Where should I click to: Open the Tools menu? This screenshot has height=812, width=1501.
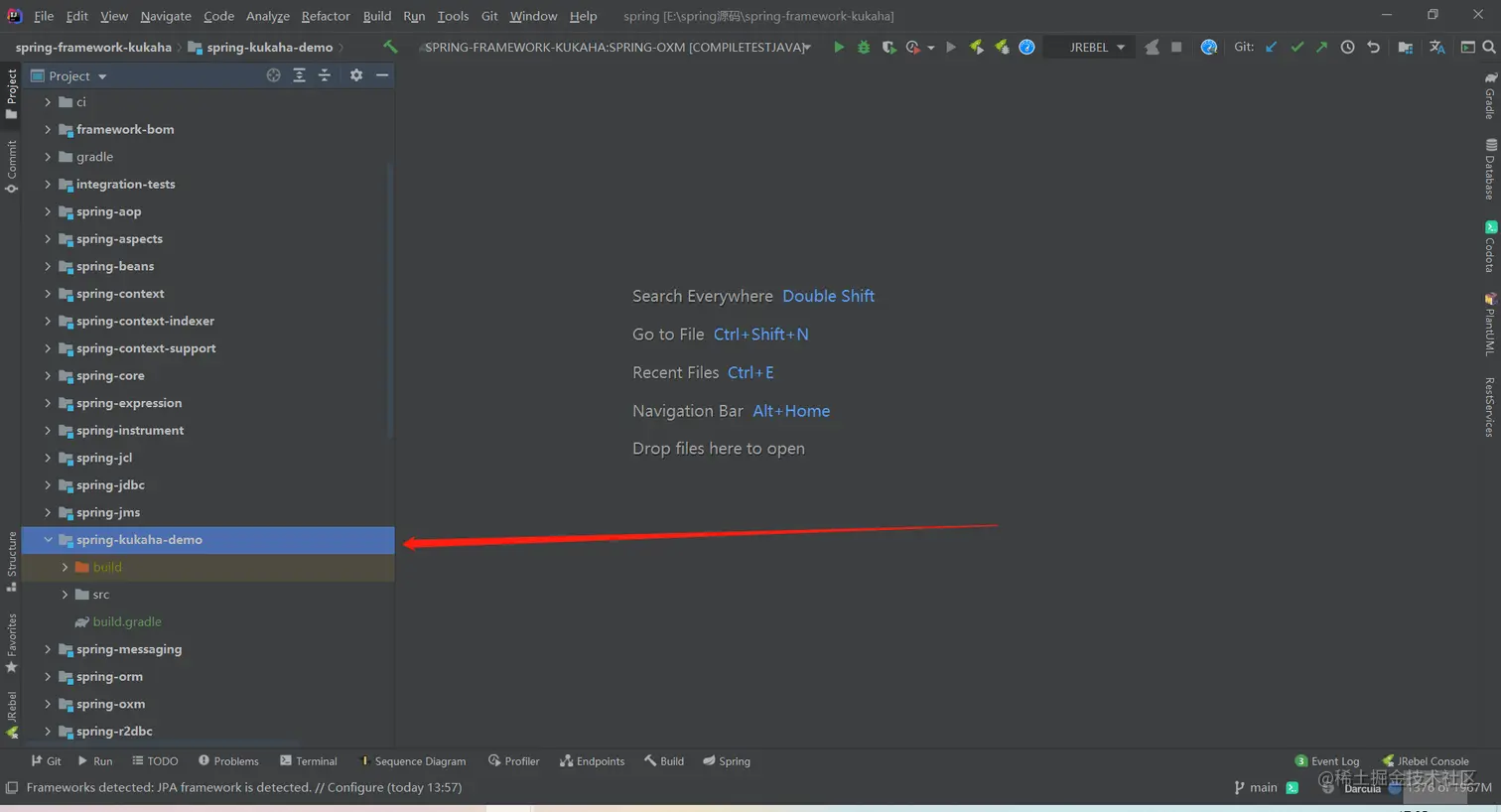pyautogui.click(x=453, y=16)
